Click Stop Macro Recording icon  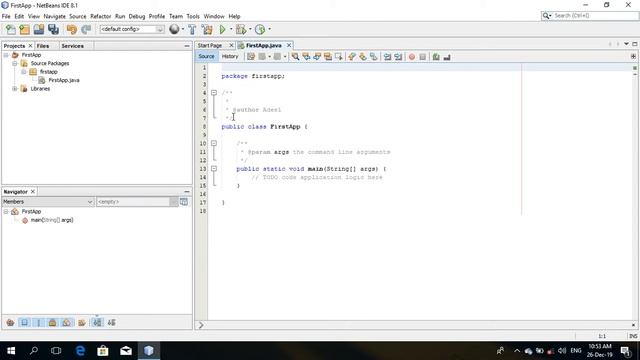[x=422, y=57]
